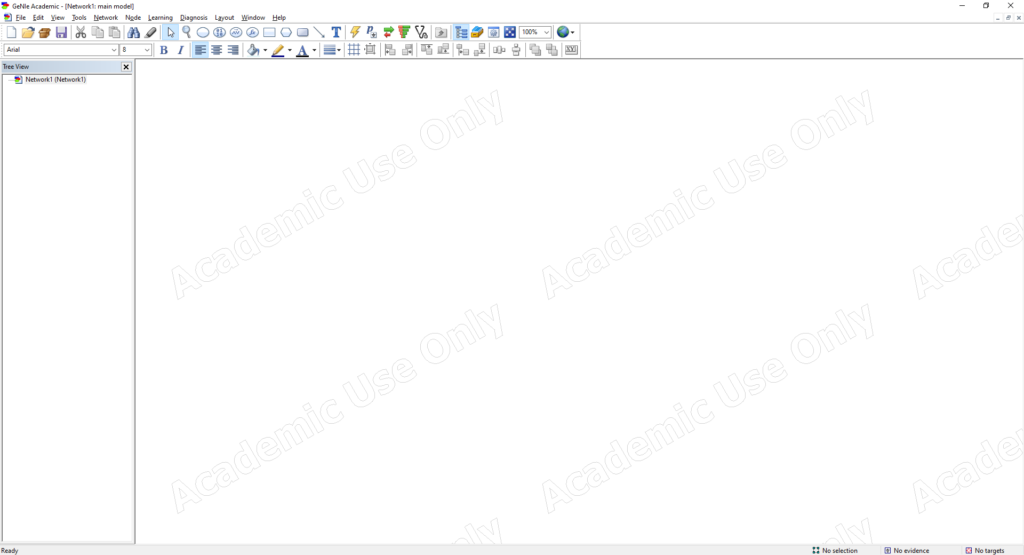Open the fill color bucket dropdown arrow
This screenshot has width=1024, height=555.
click(265, 50)
